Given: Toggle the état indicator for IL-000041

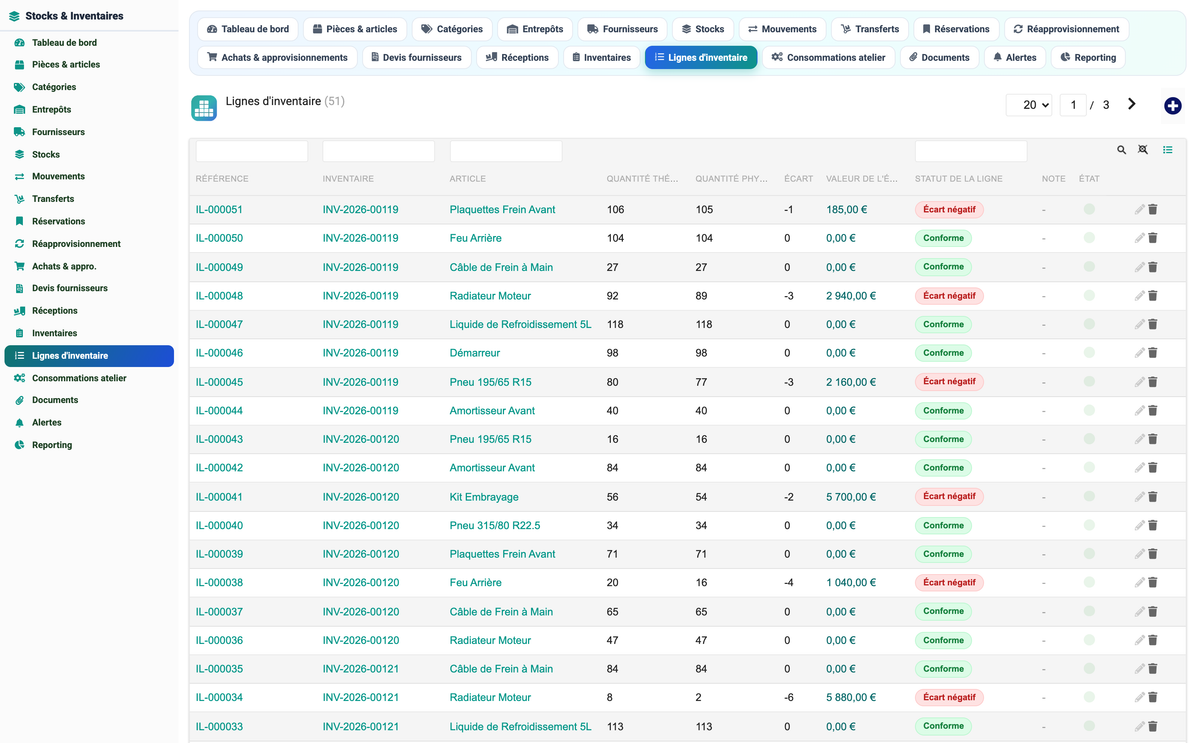Looking at the screenshot, I should [x=1089, y=497].
